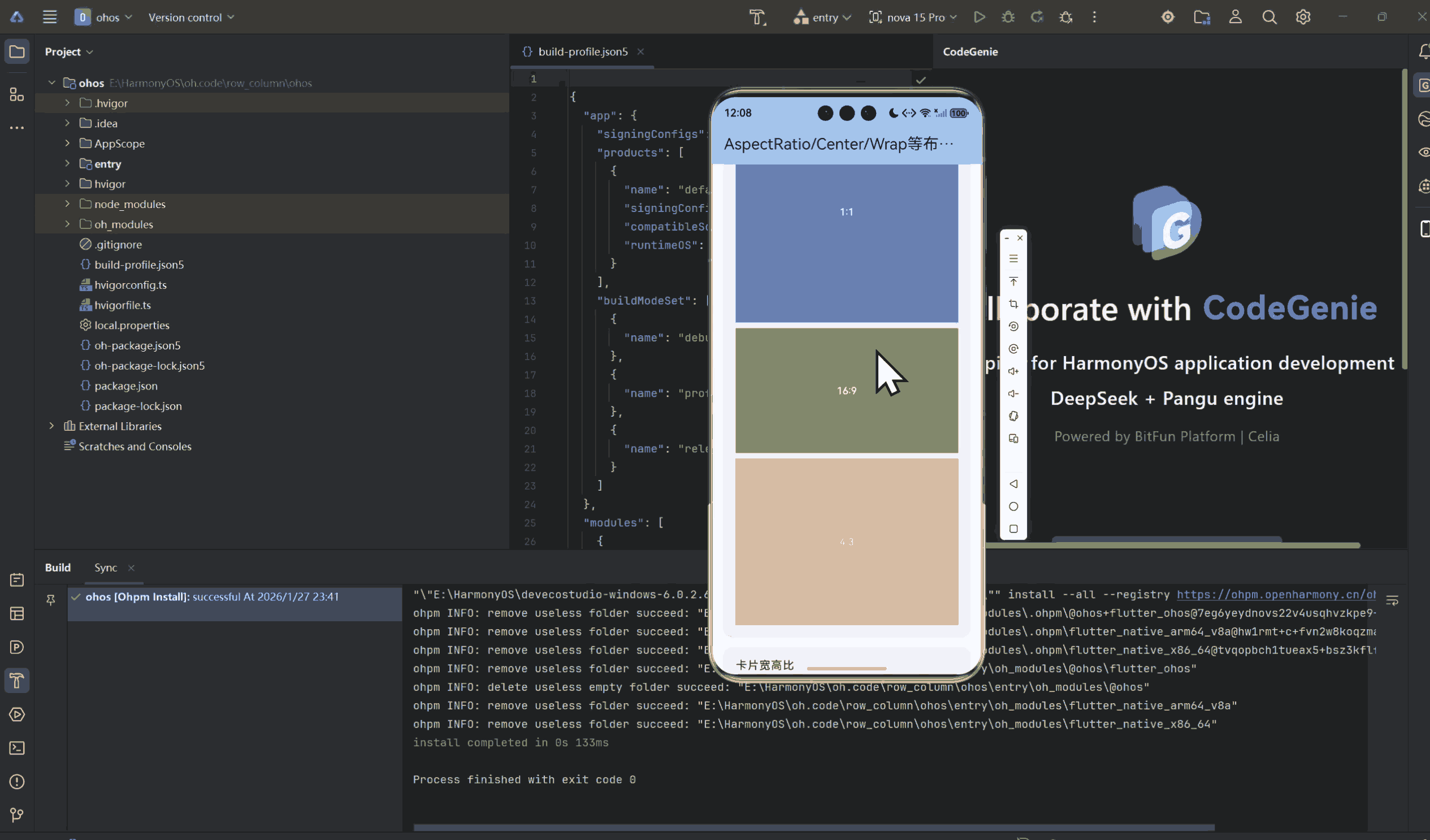Click the Debug bug icon in toolbar
The height and width of the screenshot is (840, 1430).
pos(1008,17)
